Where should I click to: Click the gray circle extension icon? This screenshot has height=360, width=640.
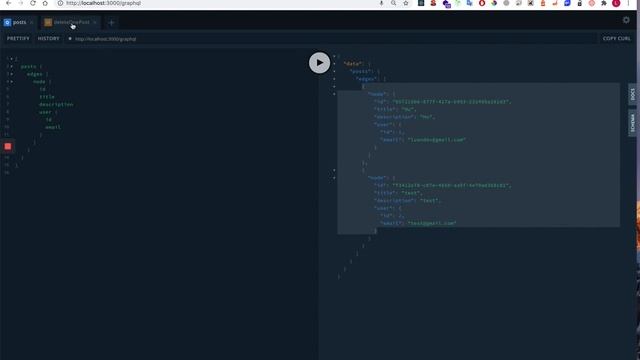pyautogui.click(x=507, y=3)
